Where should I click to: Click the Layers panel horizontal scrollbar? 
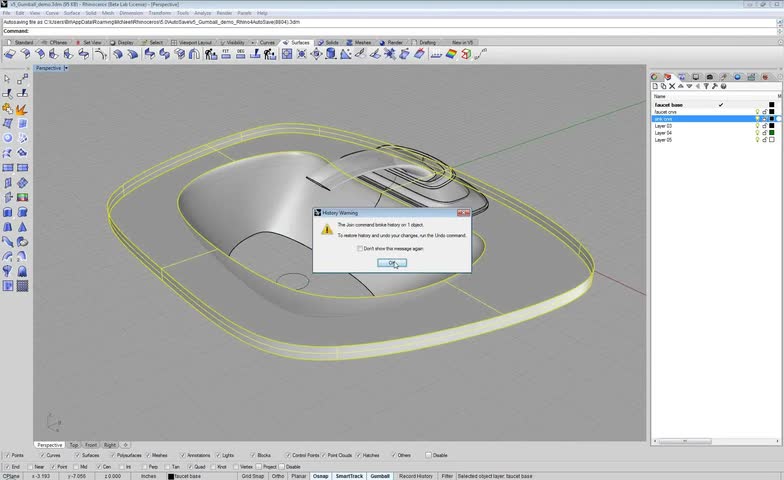tap(685, 442)
